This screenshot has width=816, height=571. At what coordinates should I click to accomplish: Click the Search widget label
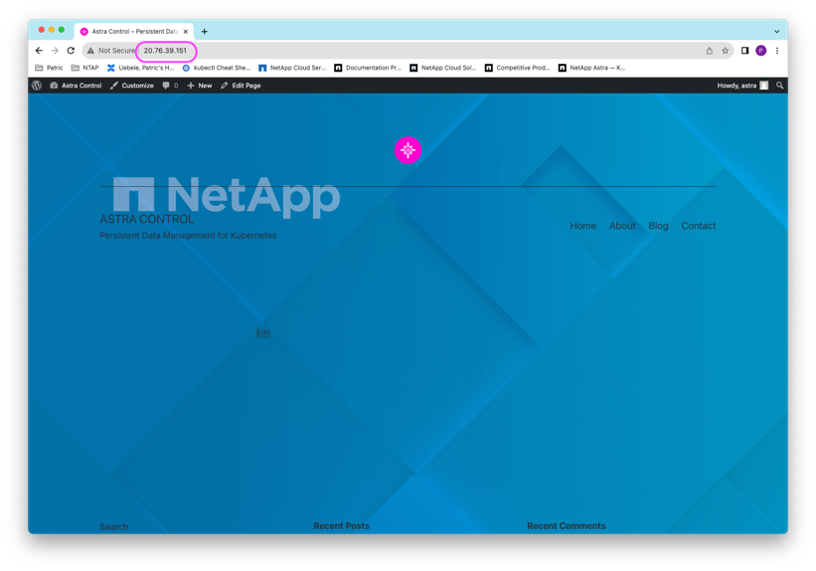(x=114, y=527)
